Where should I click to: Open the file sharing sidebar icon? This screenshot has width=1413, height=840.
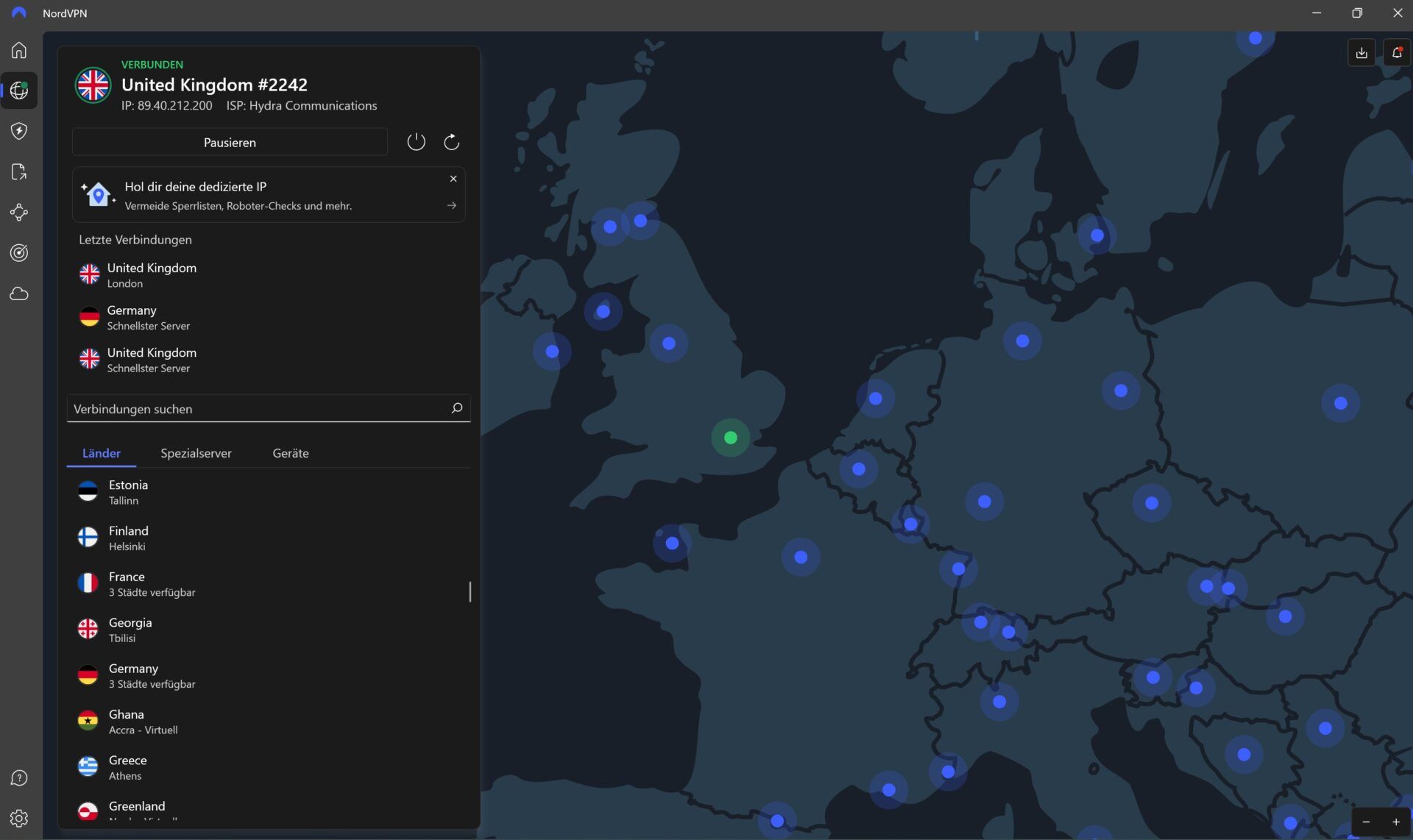pyautogui.click(x=19, y=171)
